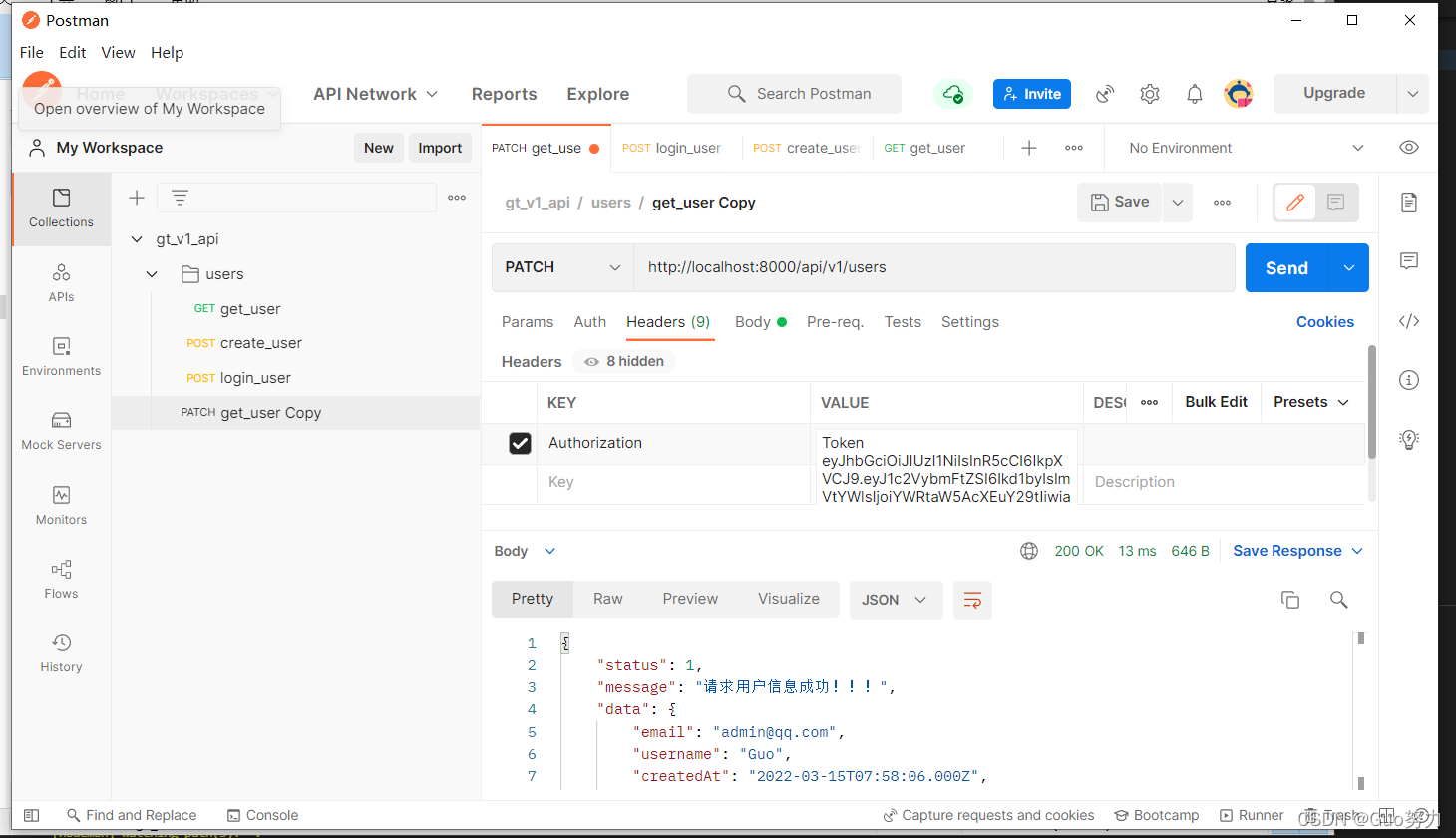This screenshot has height=838, width=1456.
Task: Click the Save button
Action: 1120,203
